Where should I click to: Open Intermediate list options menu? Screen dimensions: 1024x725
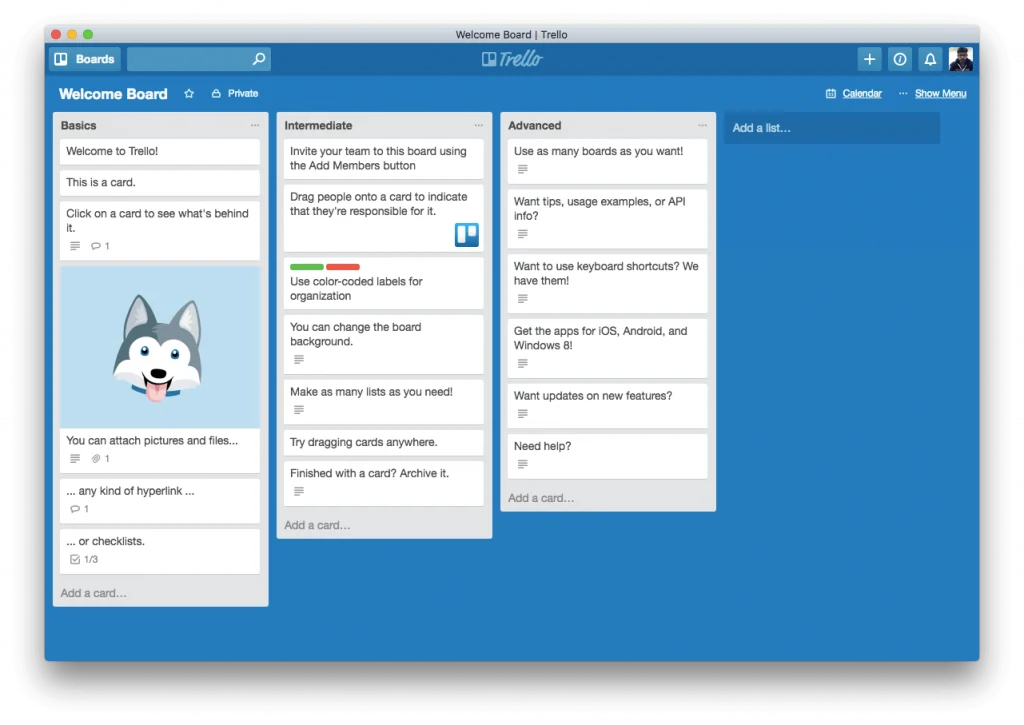479,125
